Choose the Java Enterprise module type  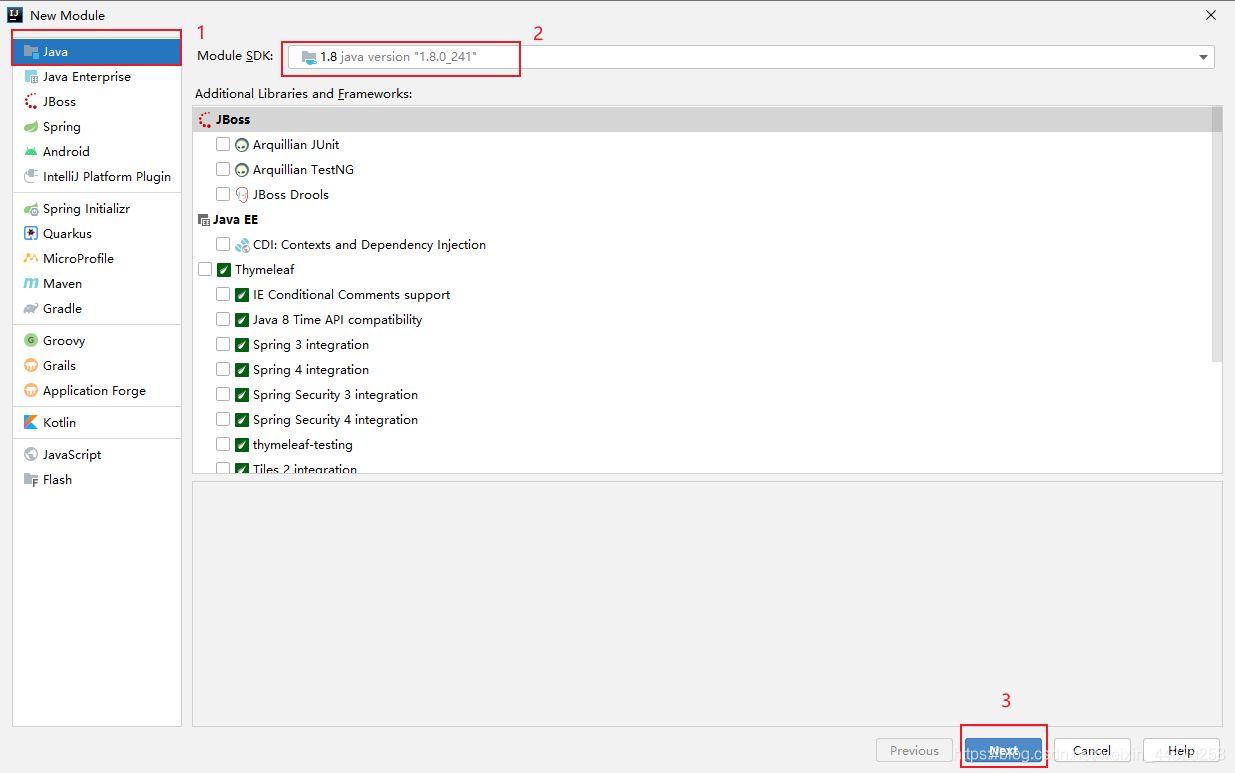tap(97, 76)
